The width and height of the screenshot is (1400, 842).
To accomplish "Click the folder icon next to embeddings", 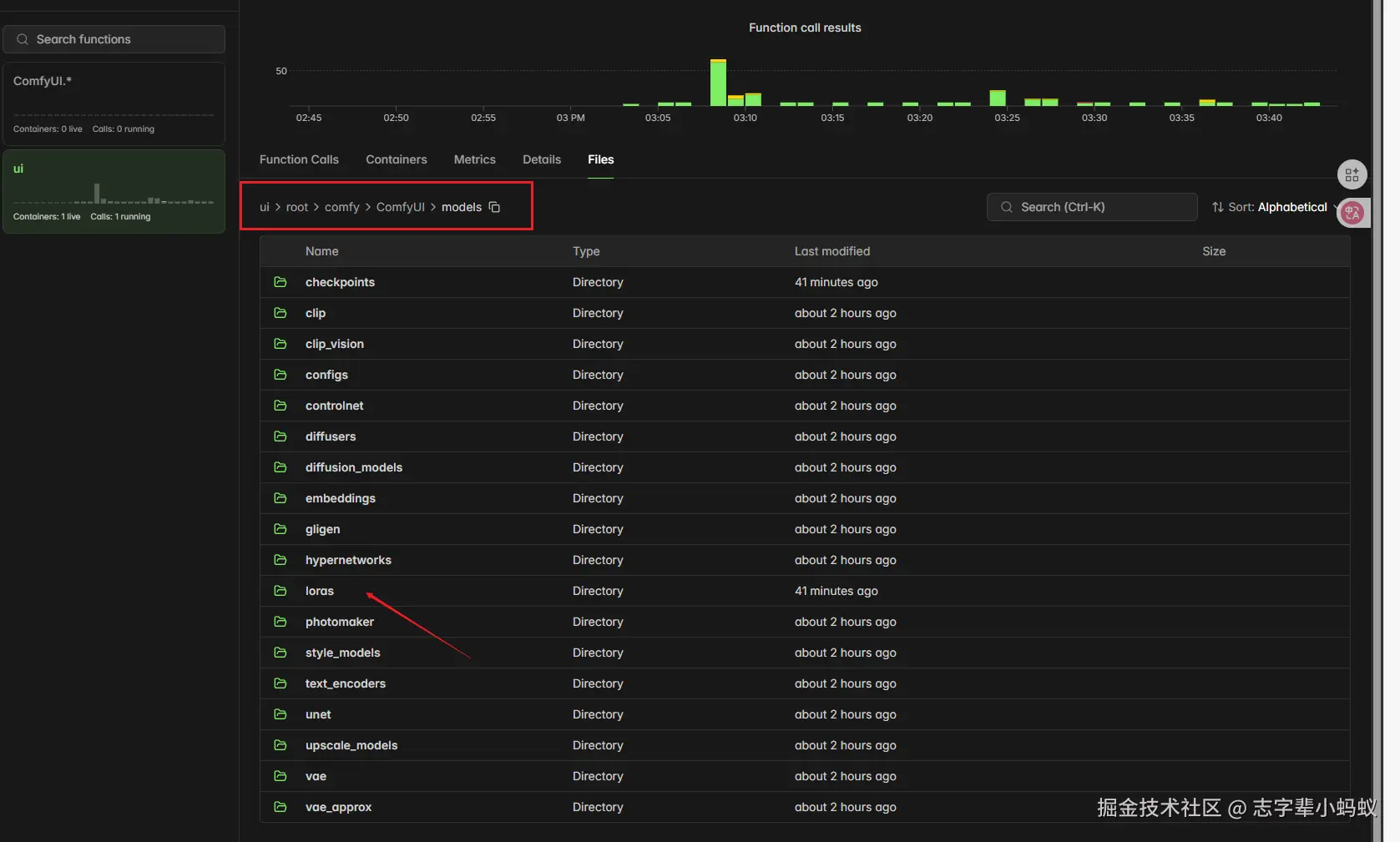I will point(281,498).
